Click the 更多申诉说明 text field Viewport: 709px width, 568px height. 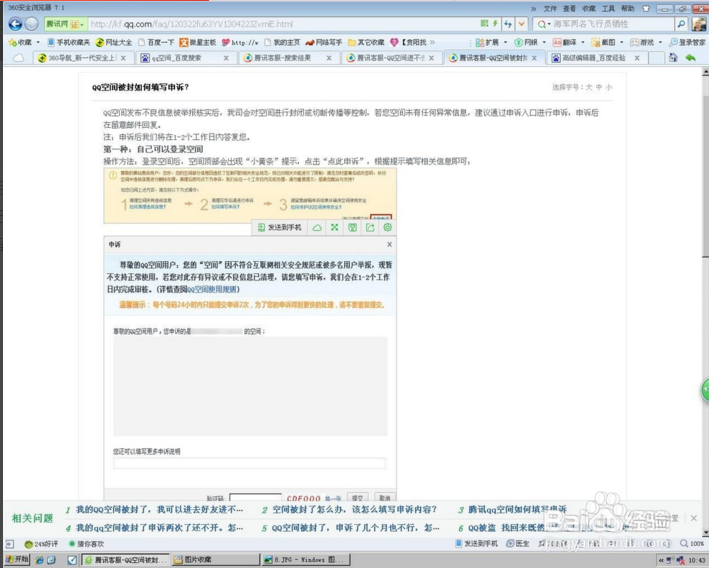pyautogui.click(x=249, y=463)
